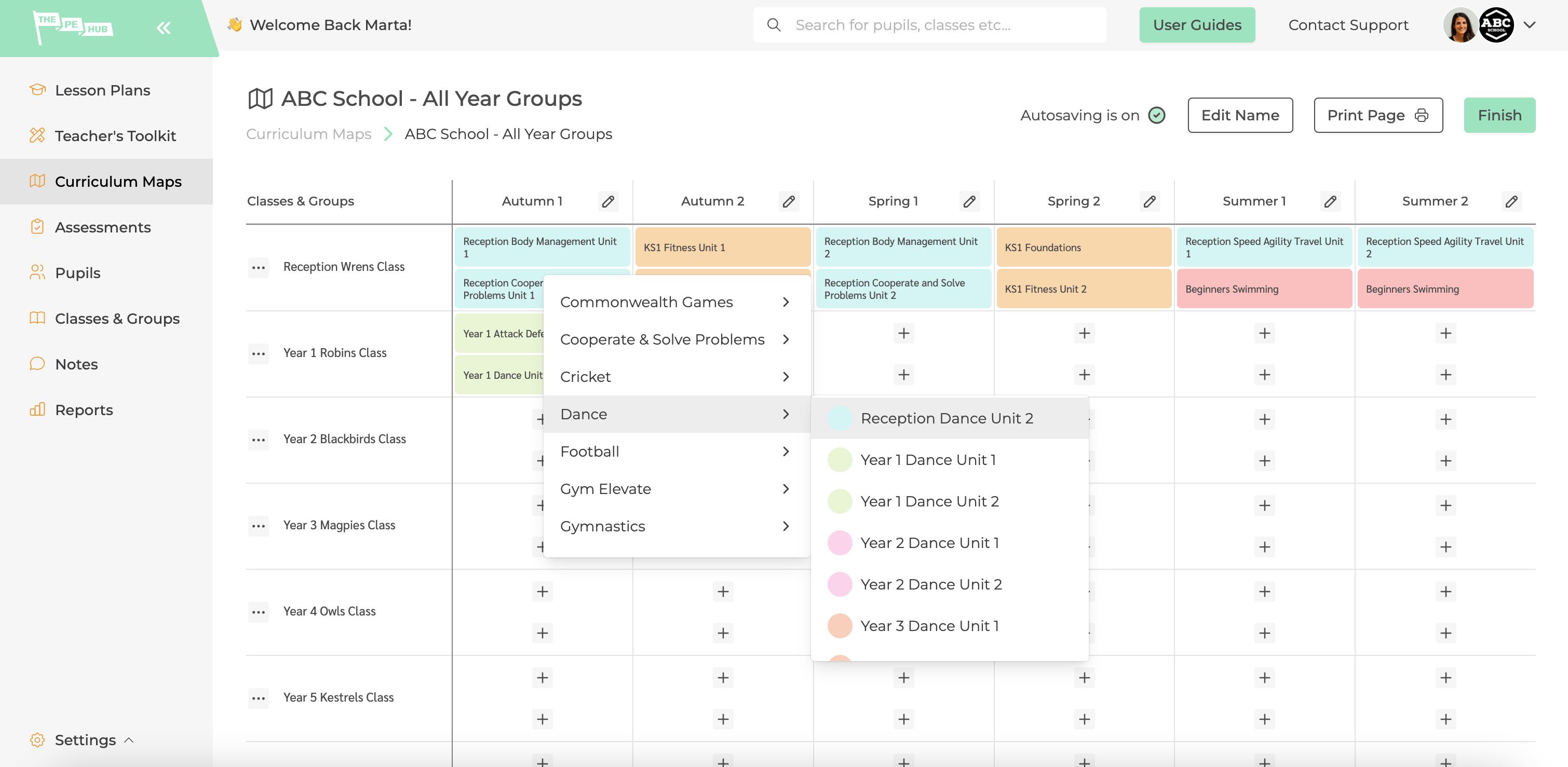Select Gymnastics from the unit menu

(x=603, y=526)
